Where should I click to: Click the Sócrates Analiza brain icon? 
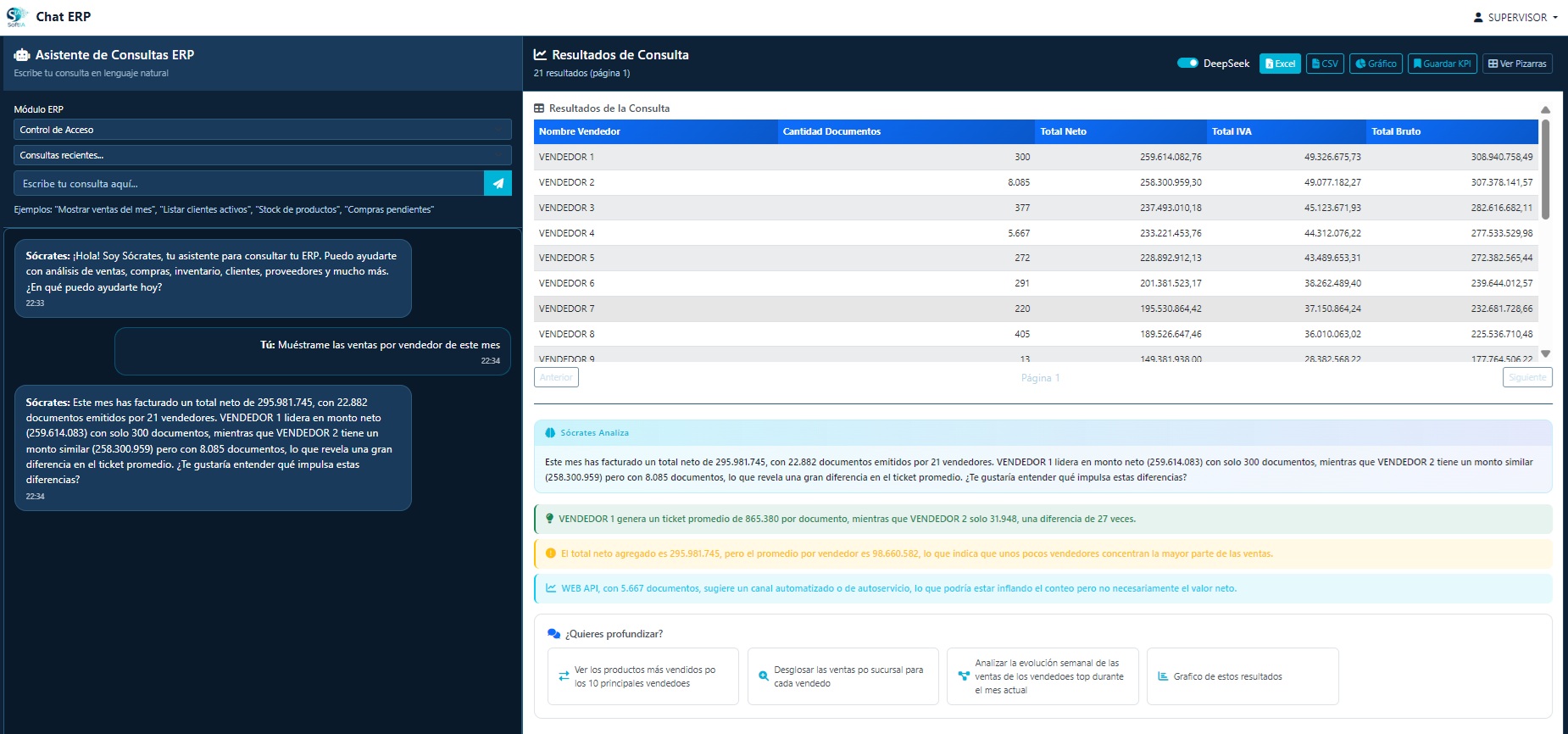(x=550, y=433)
